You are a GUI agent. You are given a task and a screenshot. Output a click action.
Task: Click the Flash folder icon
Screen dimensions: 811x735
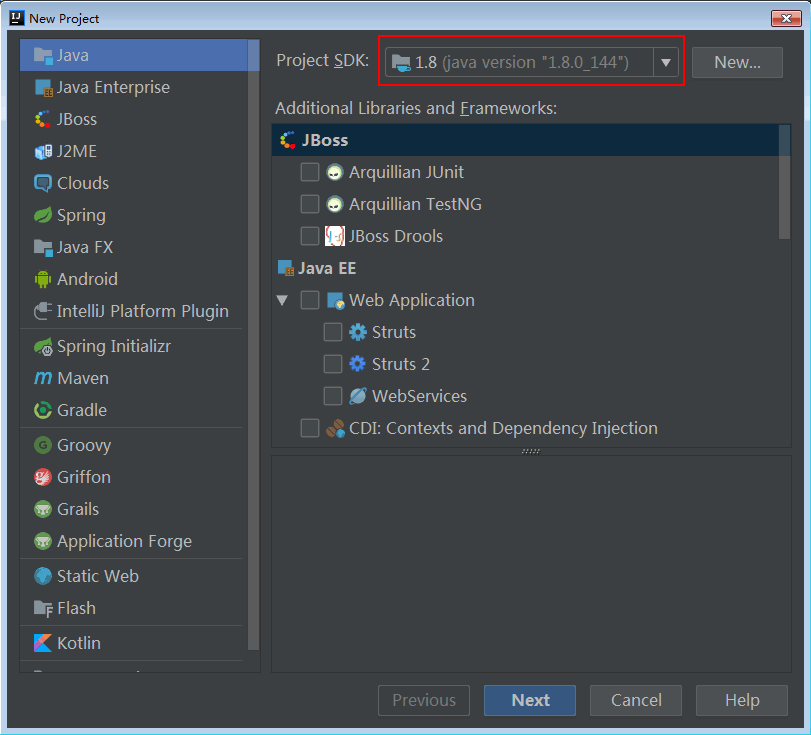point(43,609)
